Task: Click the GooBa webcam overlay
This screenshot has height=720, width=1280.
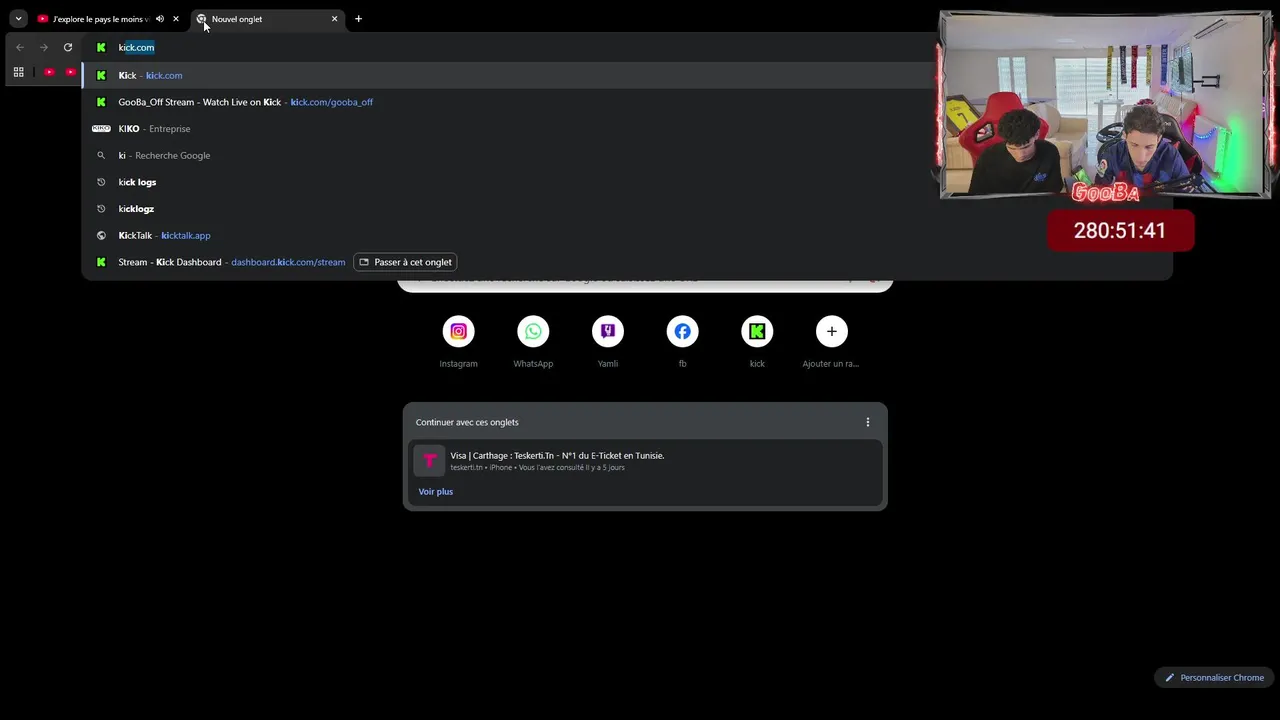Action: tap(1105, 105)
